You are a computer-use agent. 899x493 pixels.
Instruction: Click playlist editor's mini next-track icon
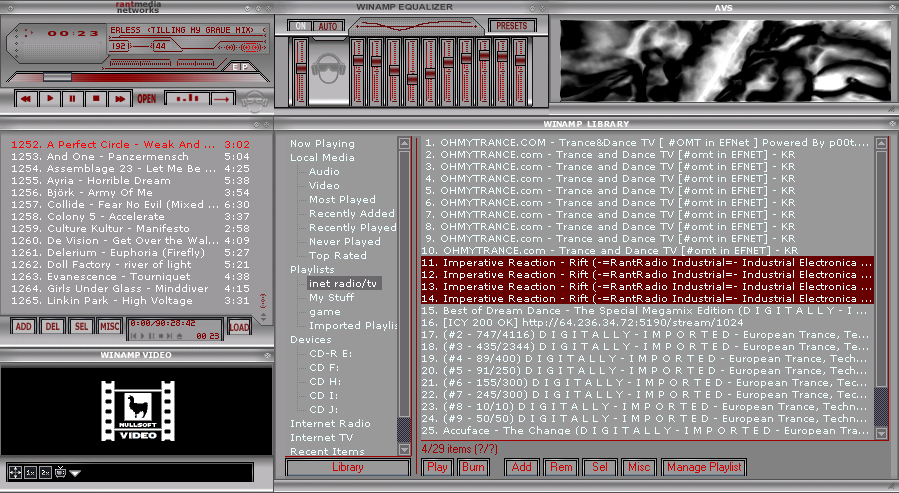(169, 336)
